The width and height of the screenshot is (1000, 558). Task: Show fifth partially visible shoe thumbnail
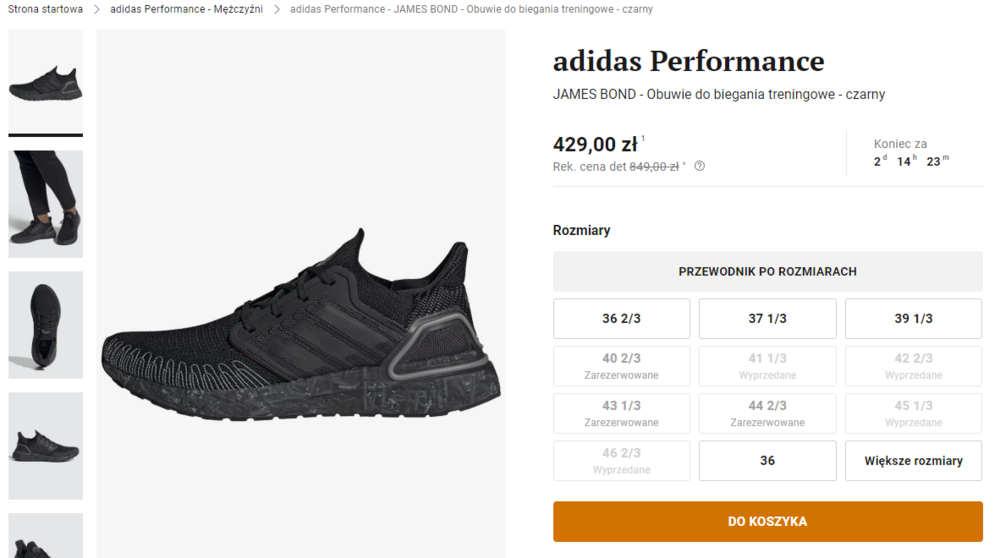[x=46, y=537]
